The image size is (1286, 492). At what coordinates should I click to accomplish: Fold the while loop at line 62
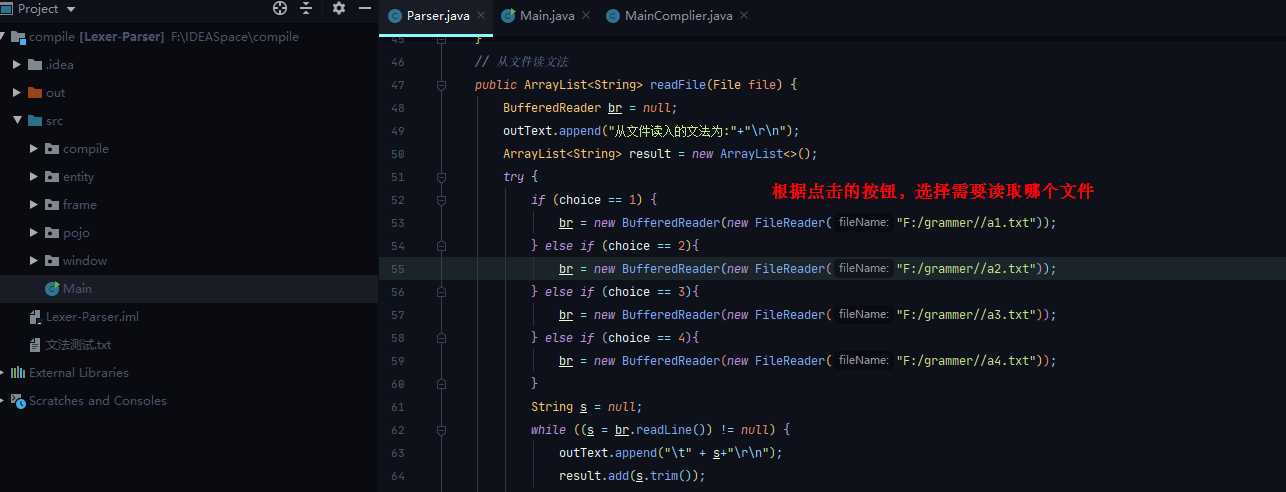[441, 430]
